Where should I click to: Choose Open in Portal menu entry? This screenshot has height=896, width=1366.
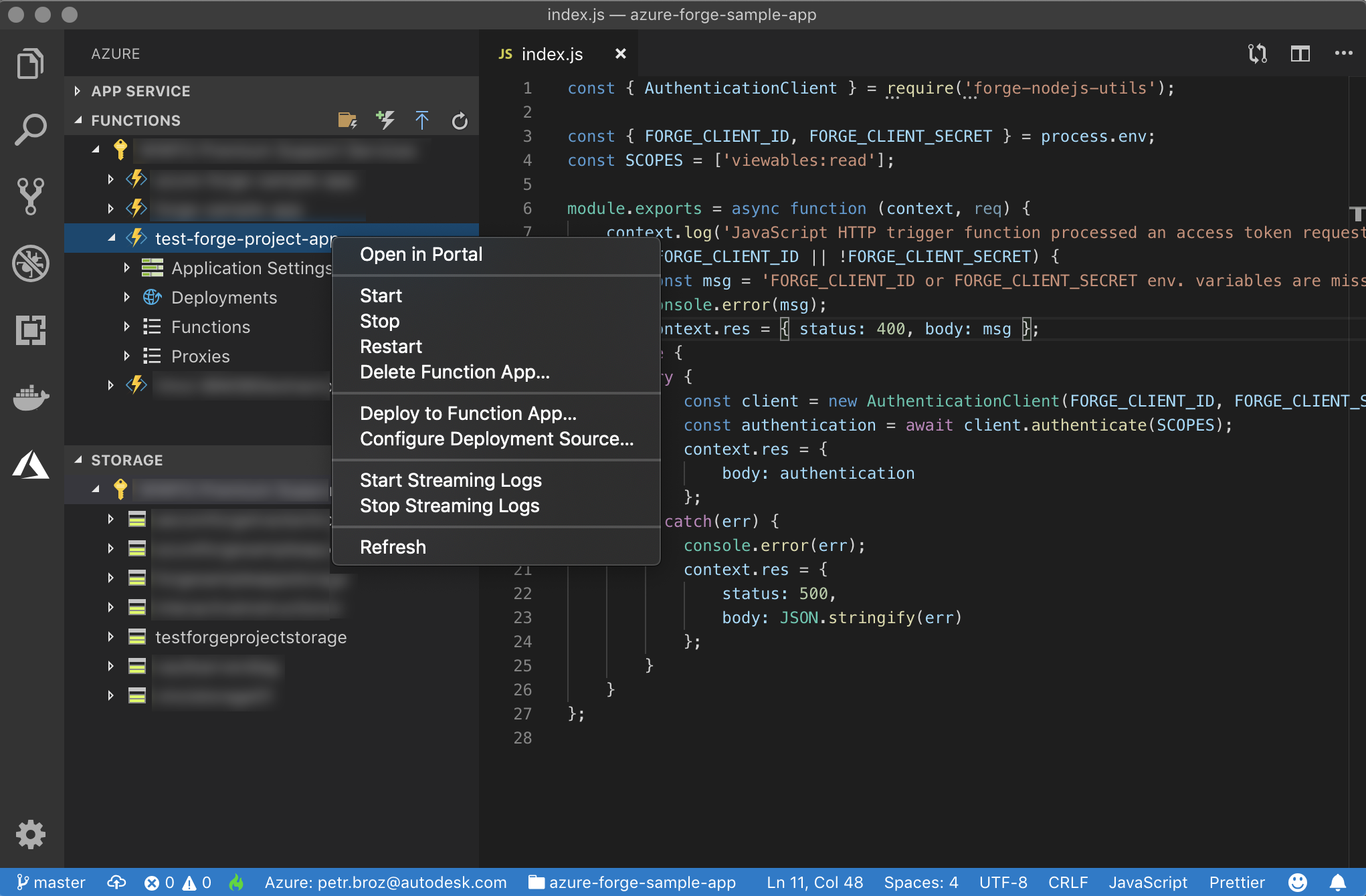pos(421,255)
